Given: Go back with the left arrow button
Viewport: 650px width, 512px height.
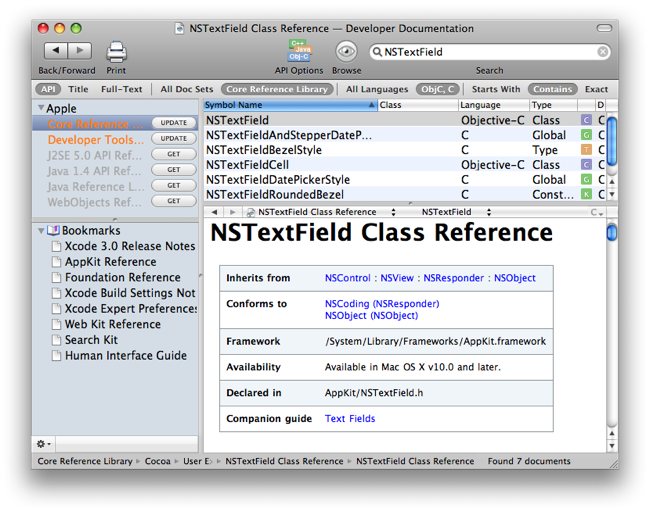Looking at the screenshot, I should (55, 51).
